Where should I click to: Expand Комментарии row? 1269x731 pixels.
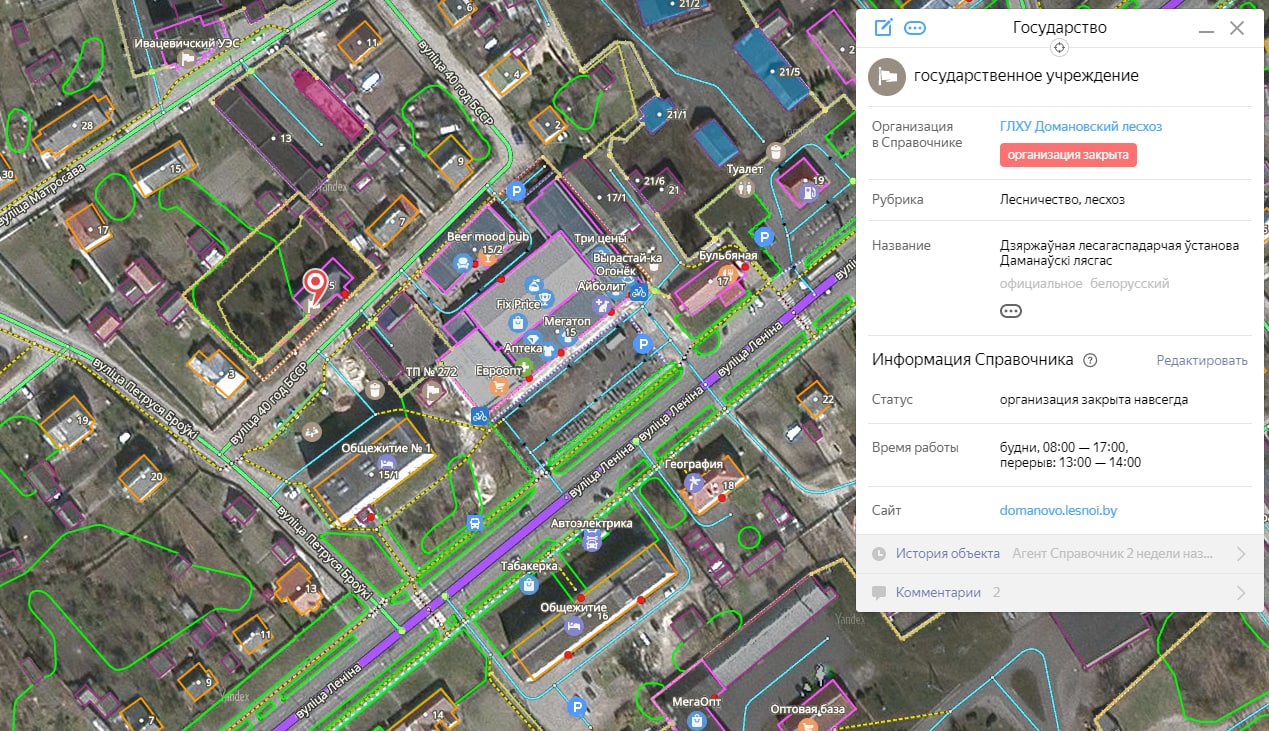(x=1062, y=592)
